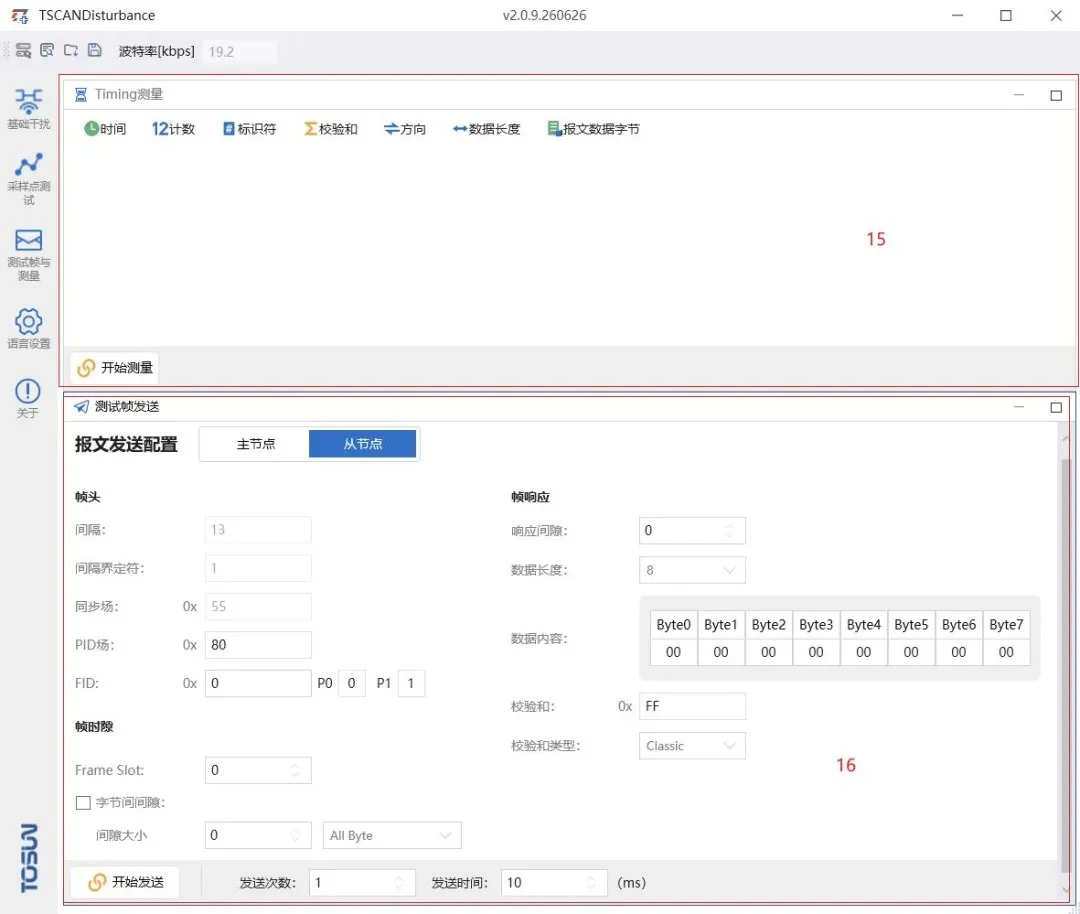Screen dimensions: 1080x914
Task: Open the 基础干扰 sidebar page
Action: [x=28, y=109]
